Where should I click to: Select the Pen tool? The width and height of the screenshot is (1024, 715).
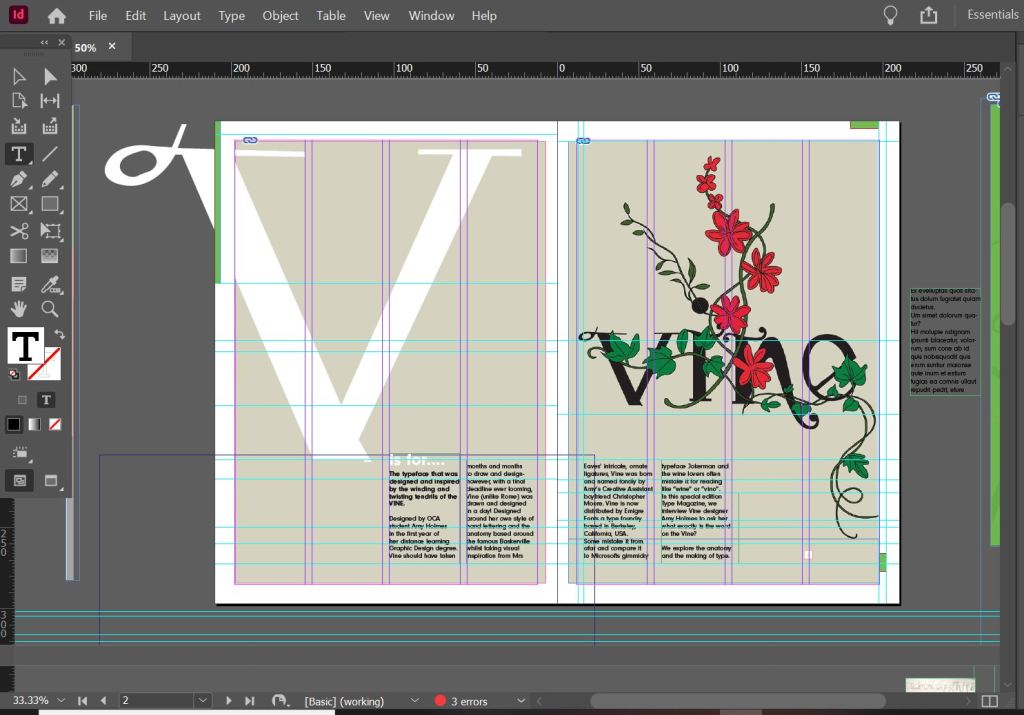tap(18, 179)
